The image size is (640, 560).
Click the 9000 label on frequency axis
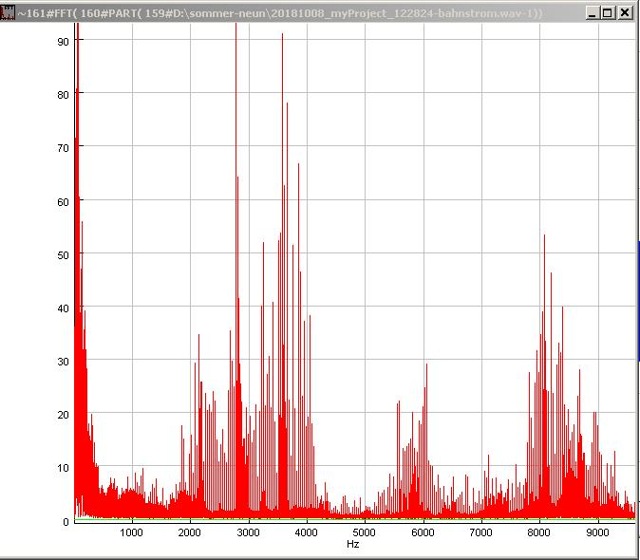pyautogui.click(x=598, y=533)
